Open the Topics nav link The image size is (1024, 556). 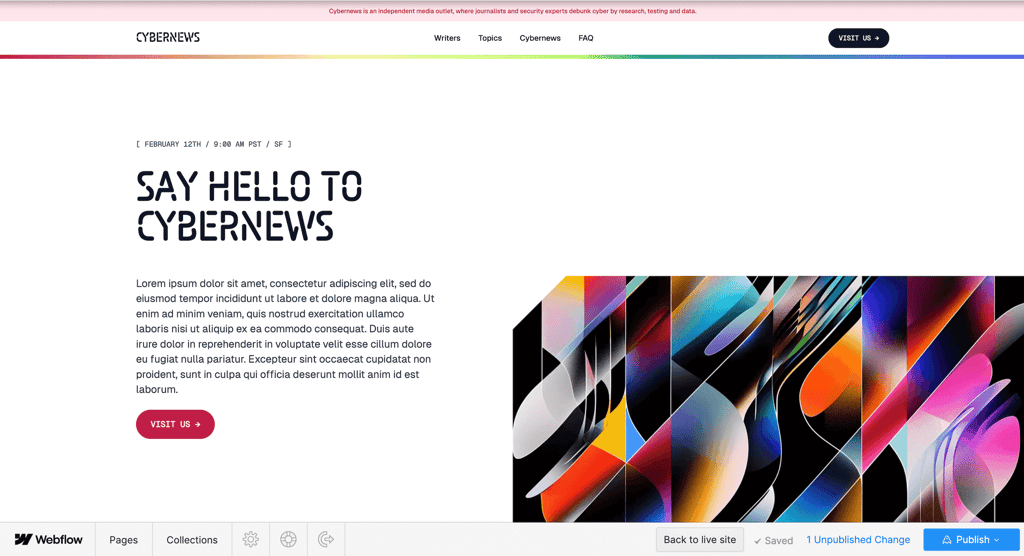(490, 38)
